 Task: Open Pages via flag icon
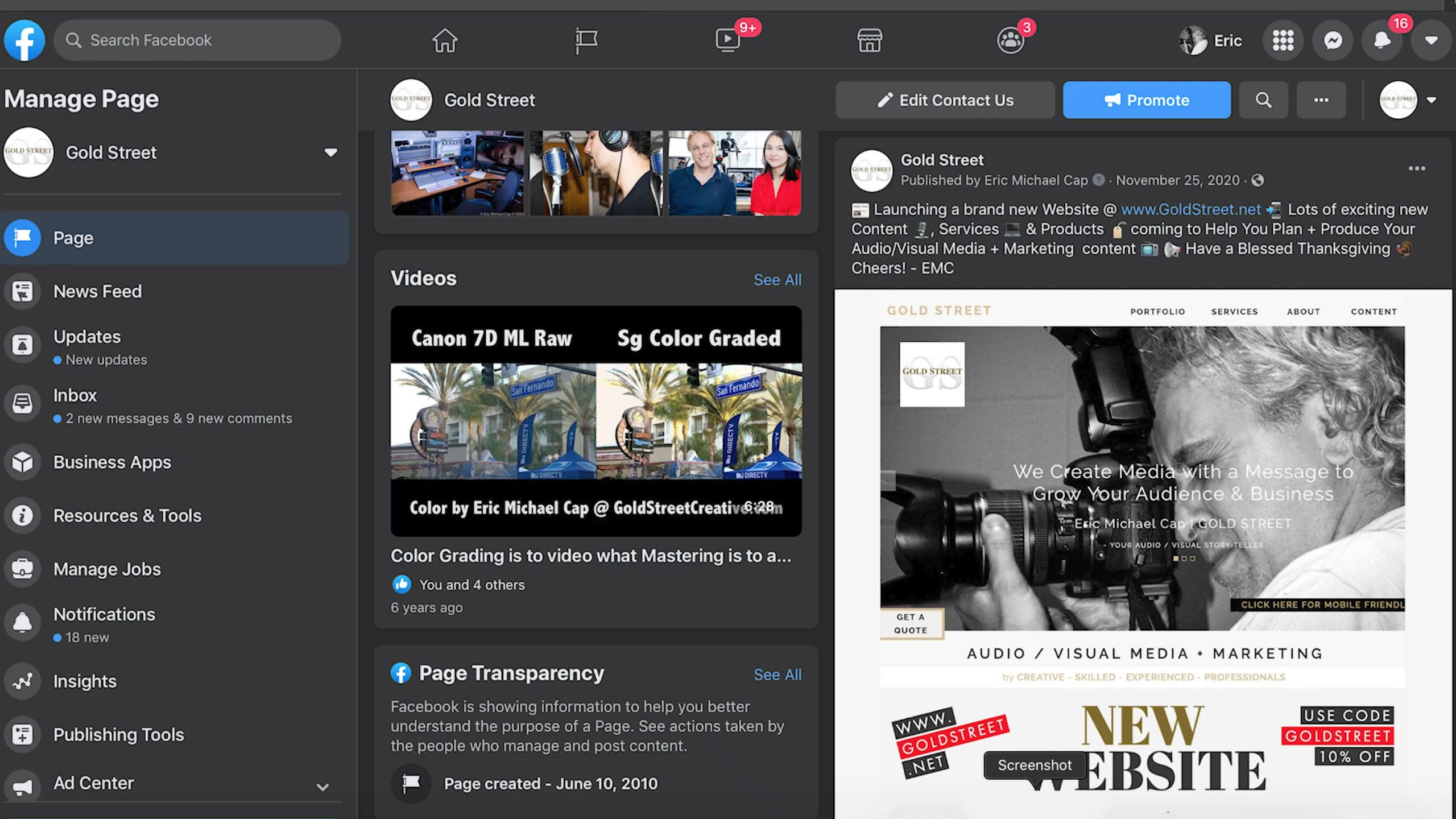586,40
